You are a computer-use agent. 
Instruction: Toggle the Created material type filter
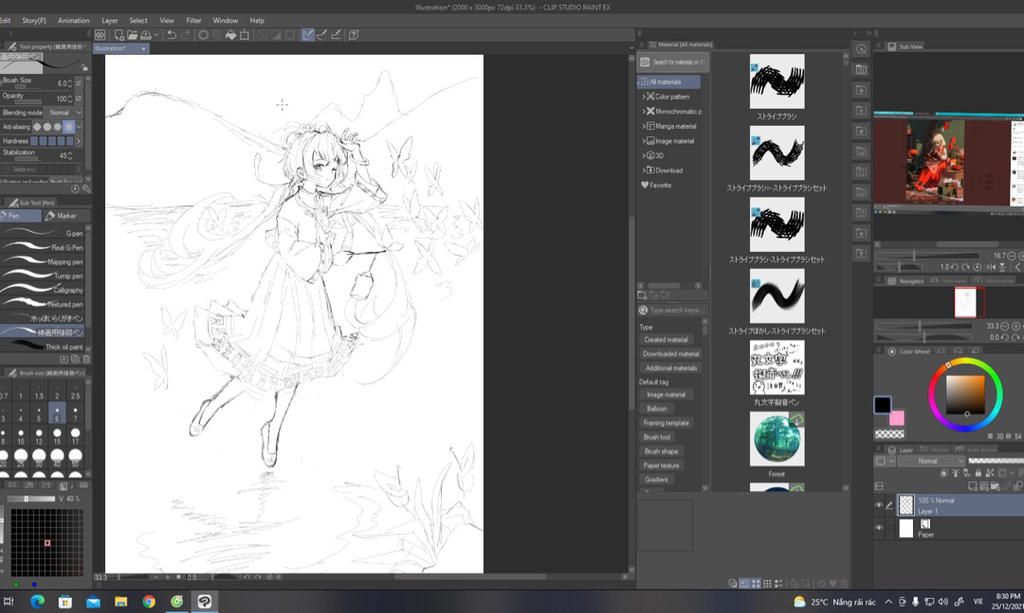[665, 339]
